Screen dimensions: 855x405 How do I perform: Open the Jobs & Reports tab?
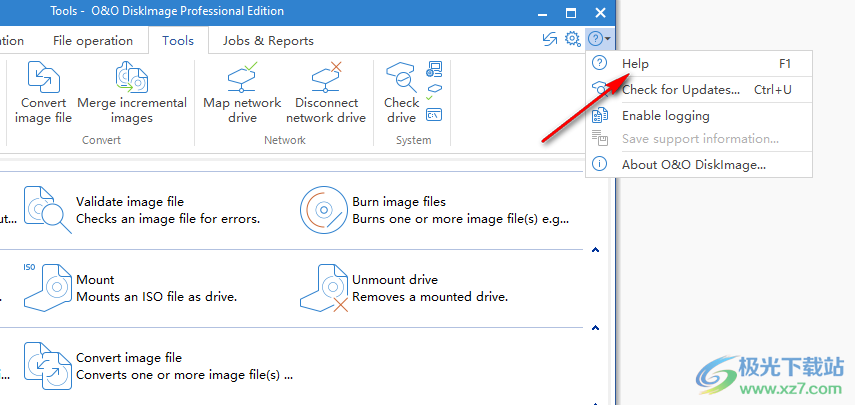[268, 41]
